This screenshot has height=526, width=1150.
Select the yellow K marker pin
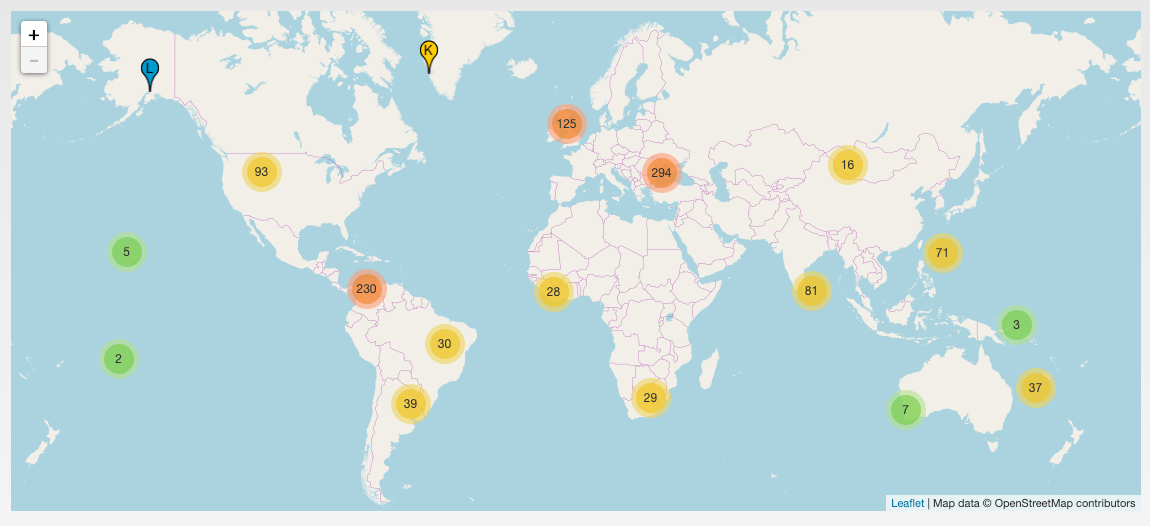[x=429, y=57]
